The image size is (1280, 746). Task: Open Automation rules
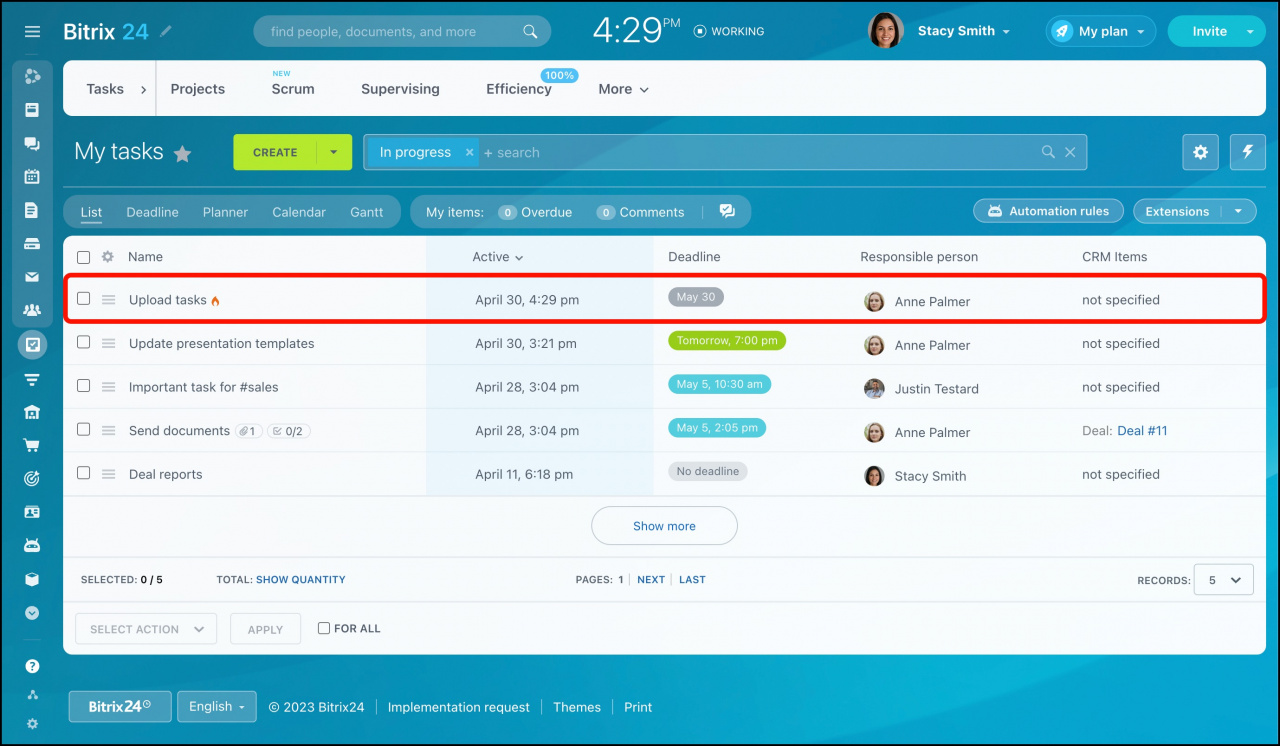(1048, 211)
